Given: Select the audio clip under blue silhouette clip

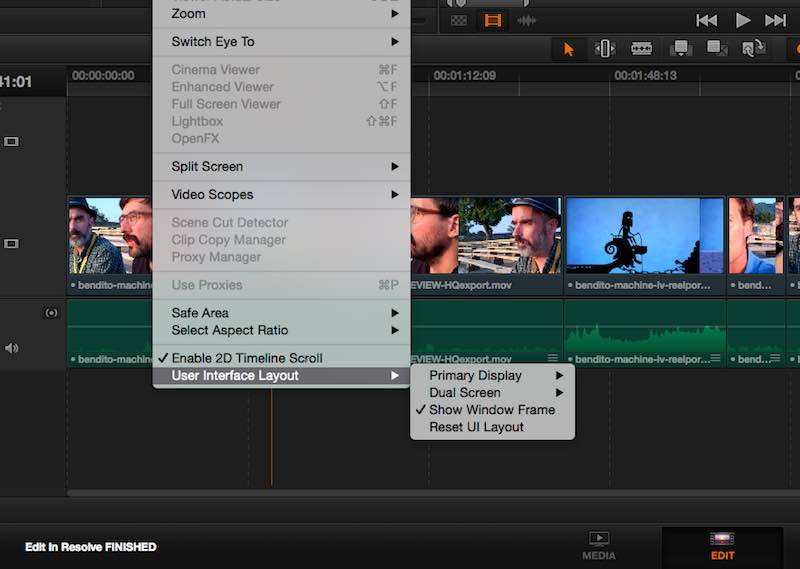Looking at the screenshot, I should [645, 333].
